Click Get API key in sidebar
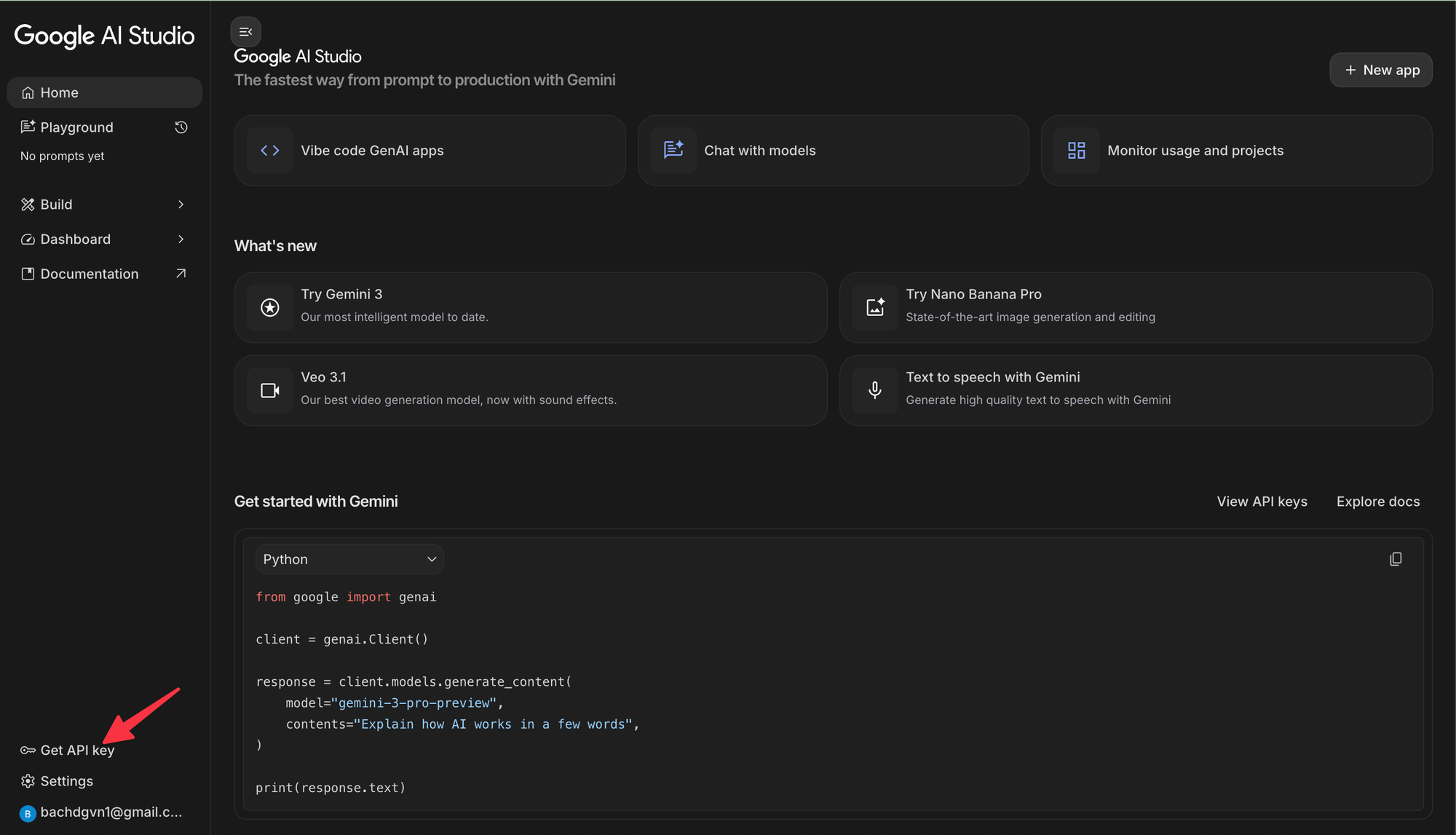 (x=76, y=751)
